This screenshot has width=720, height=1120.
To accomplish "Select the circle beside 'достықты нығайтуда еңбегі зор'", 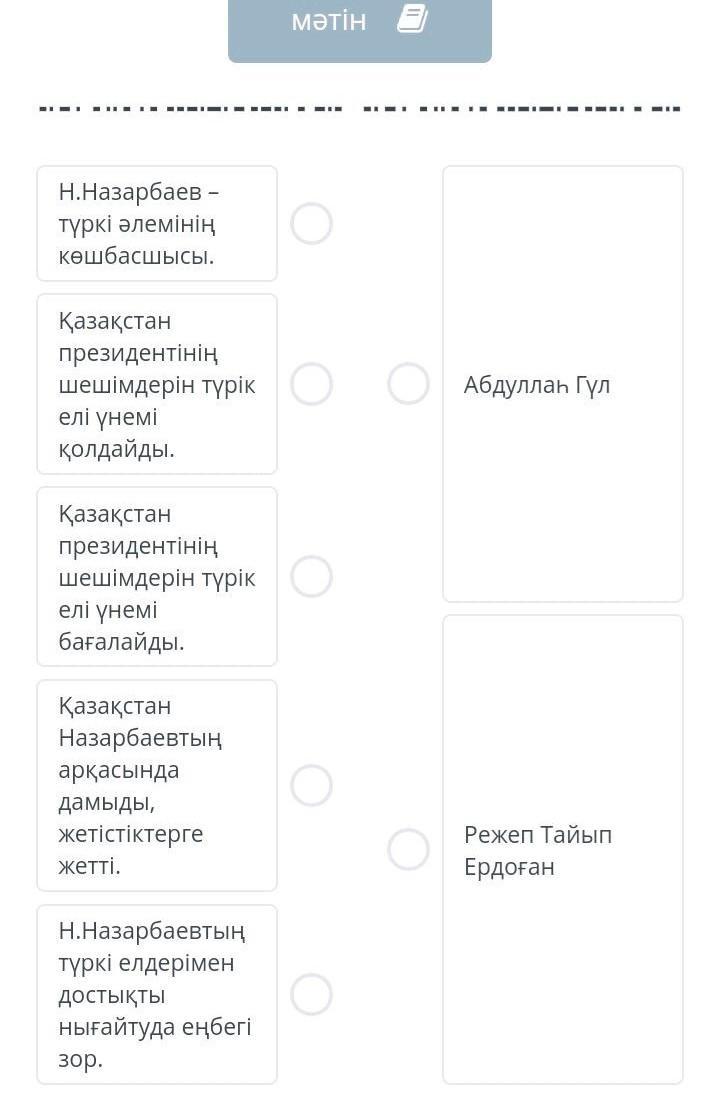I will click(x=311, y=995).
